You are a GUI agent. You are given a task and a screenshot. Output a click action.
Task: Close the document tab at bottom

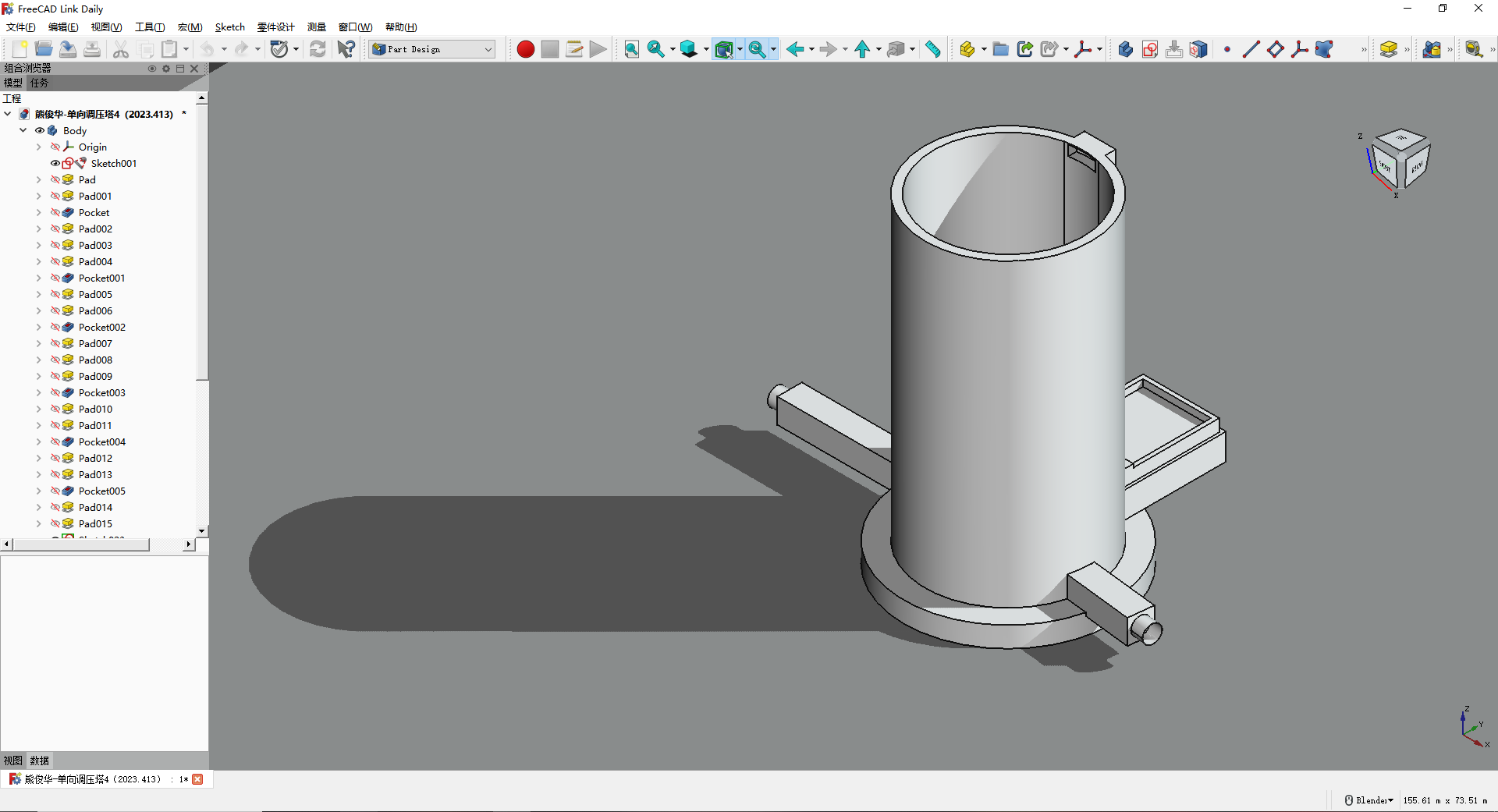197,779
